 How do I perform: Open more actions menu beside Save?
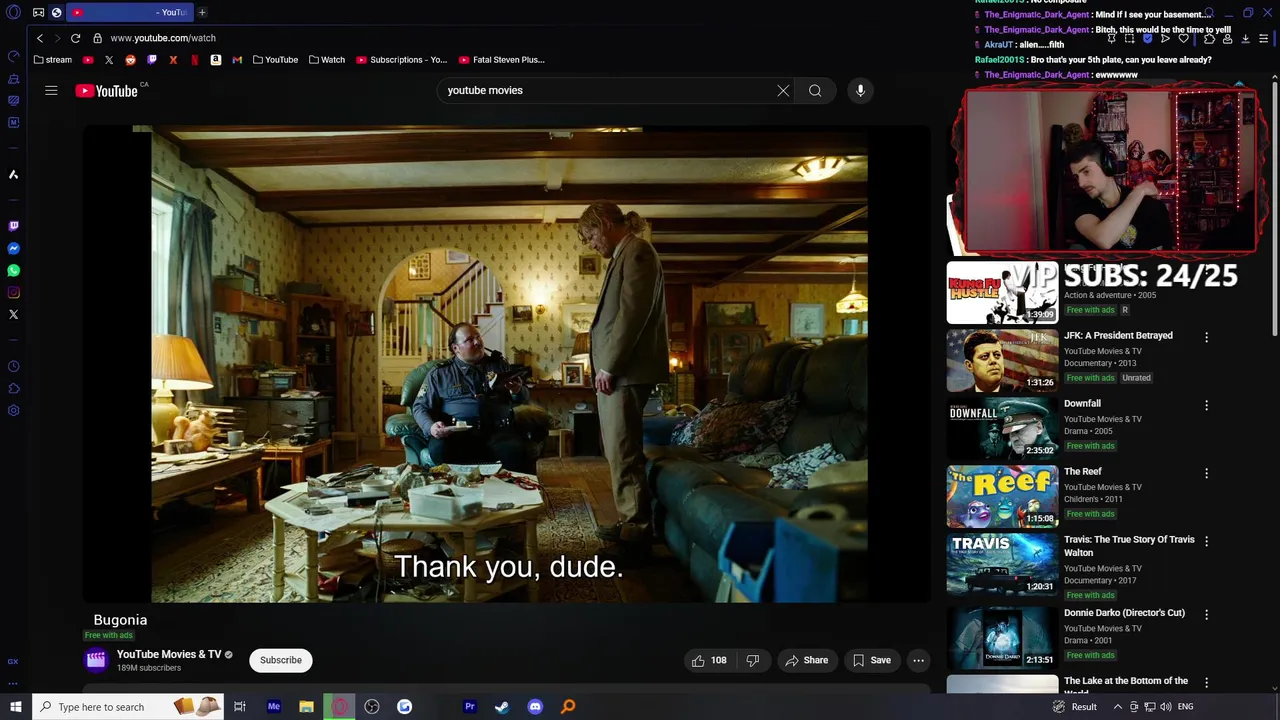click(x=918, y=660)
